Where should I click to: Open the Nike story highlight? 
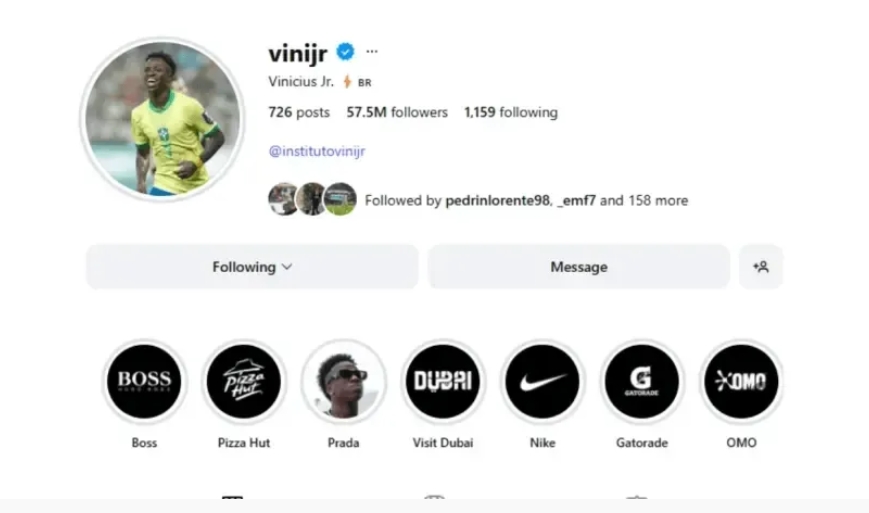pos(542,381)
